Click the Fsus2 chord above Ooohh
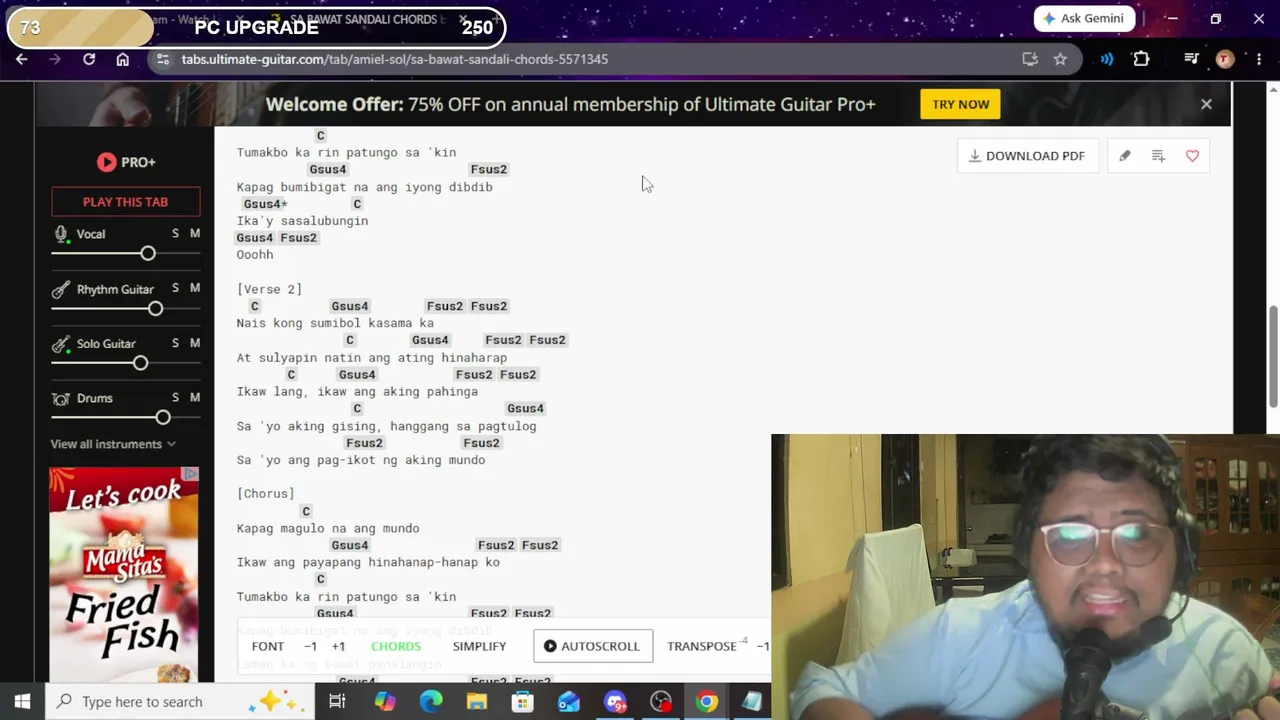This screenshot has width=1280, height=720. click(298, 238)
